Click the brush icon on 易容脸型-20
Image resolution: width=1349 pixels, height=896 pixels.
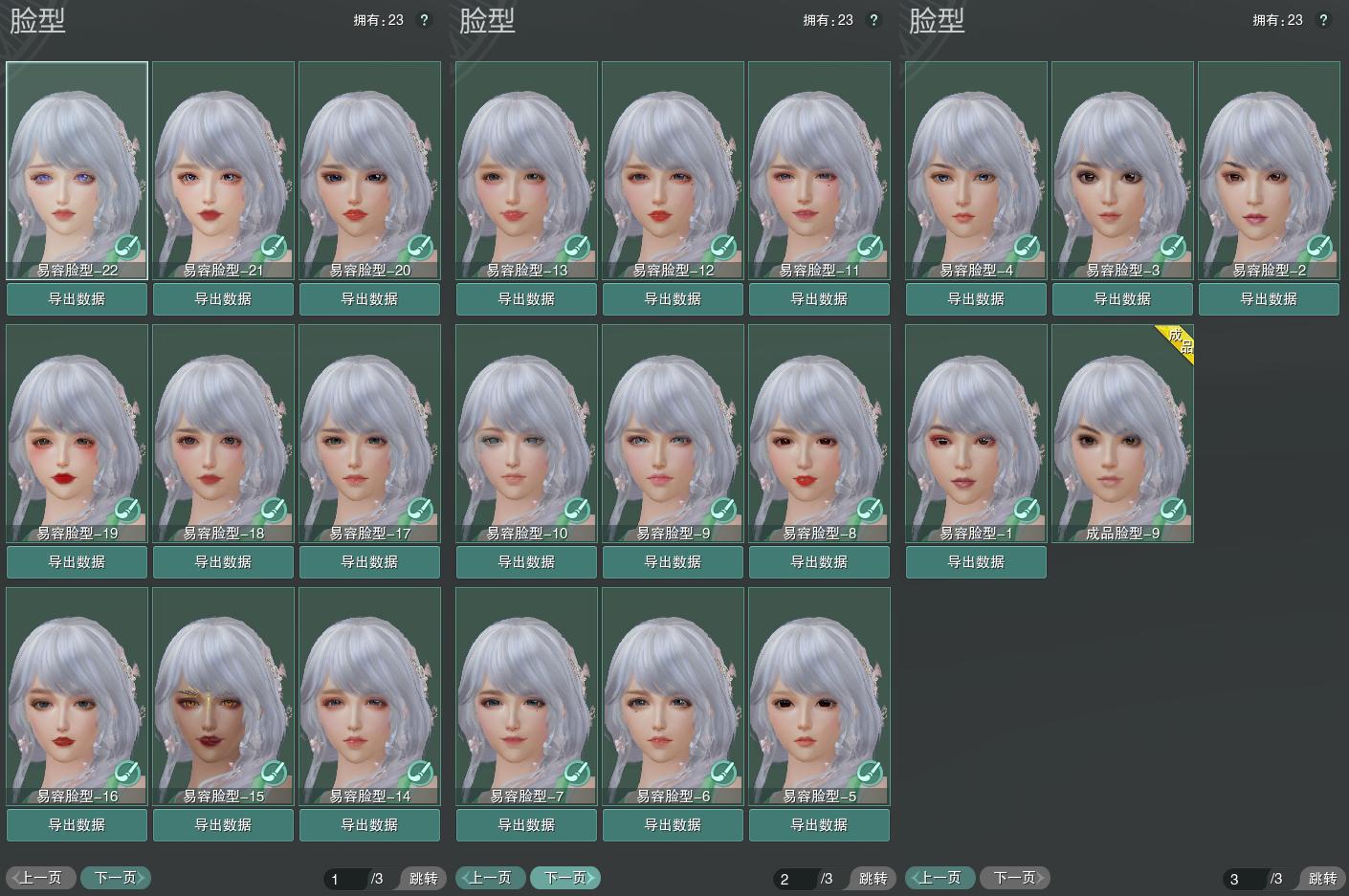pos(420,248)
